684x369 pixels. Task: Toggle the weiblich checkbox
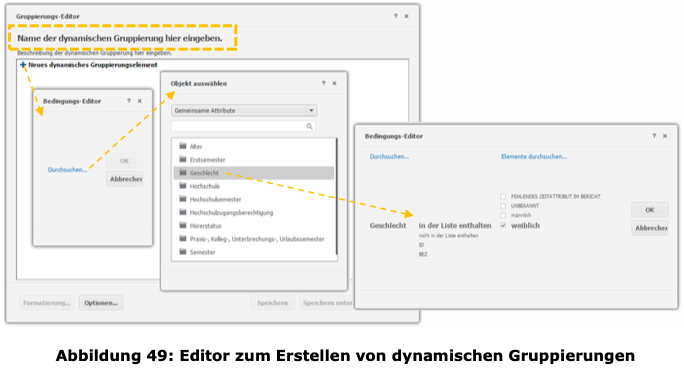[x=503, y=226]
